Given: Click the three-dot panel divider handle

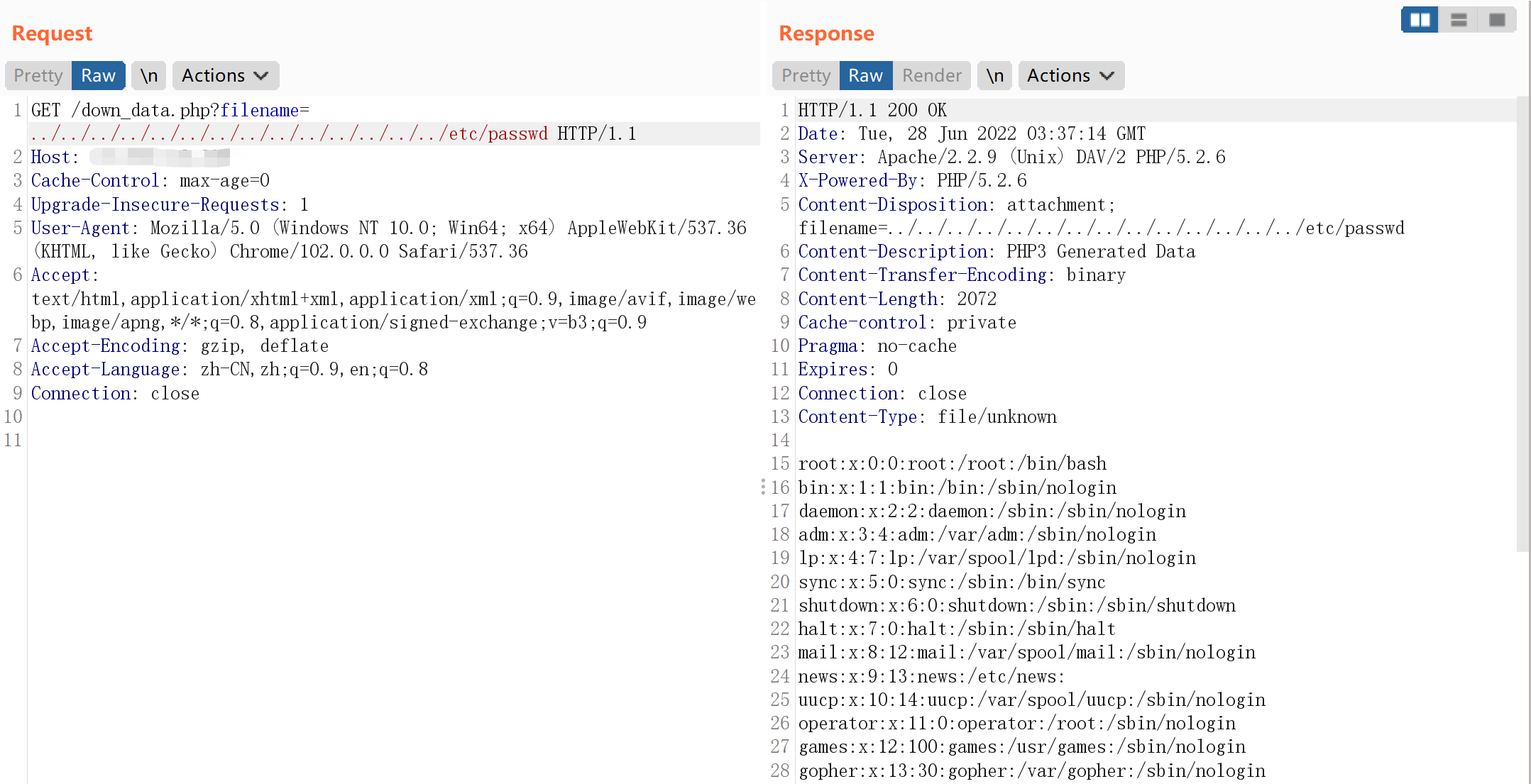Looking at the screenshot, I should pyautogui.click(x=763, y=487).
